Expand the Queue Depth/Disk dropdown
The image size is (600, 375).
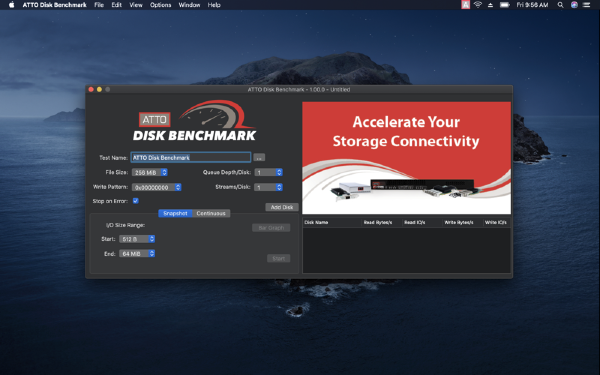pos(268,173)
